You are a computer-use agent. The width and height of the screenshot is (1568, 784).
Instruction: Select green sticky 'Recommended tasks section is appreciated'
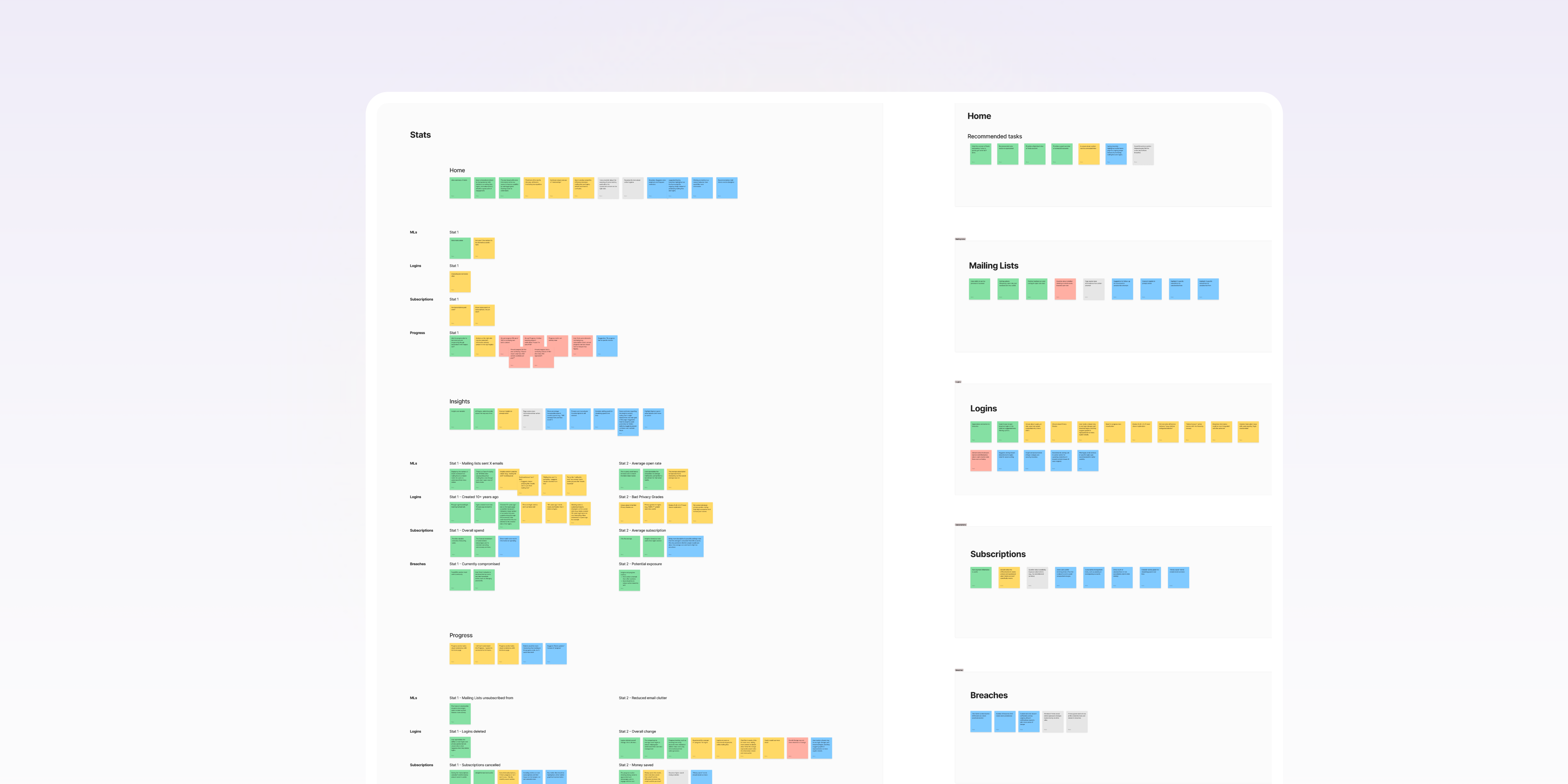click(x=1008, y=154)
